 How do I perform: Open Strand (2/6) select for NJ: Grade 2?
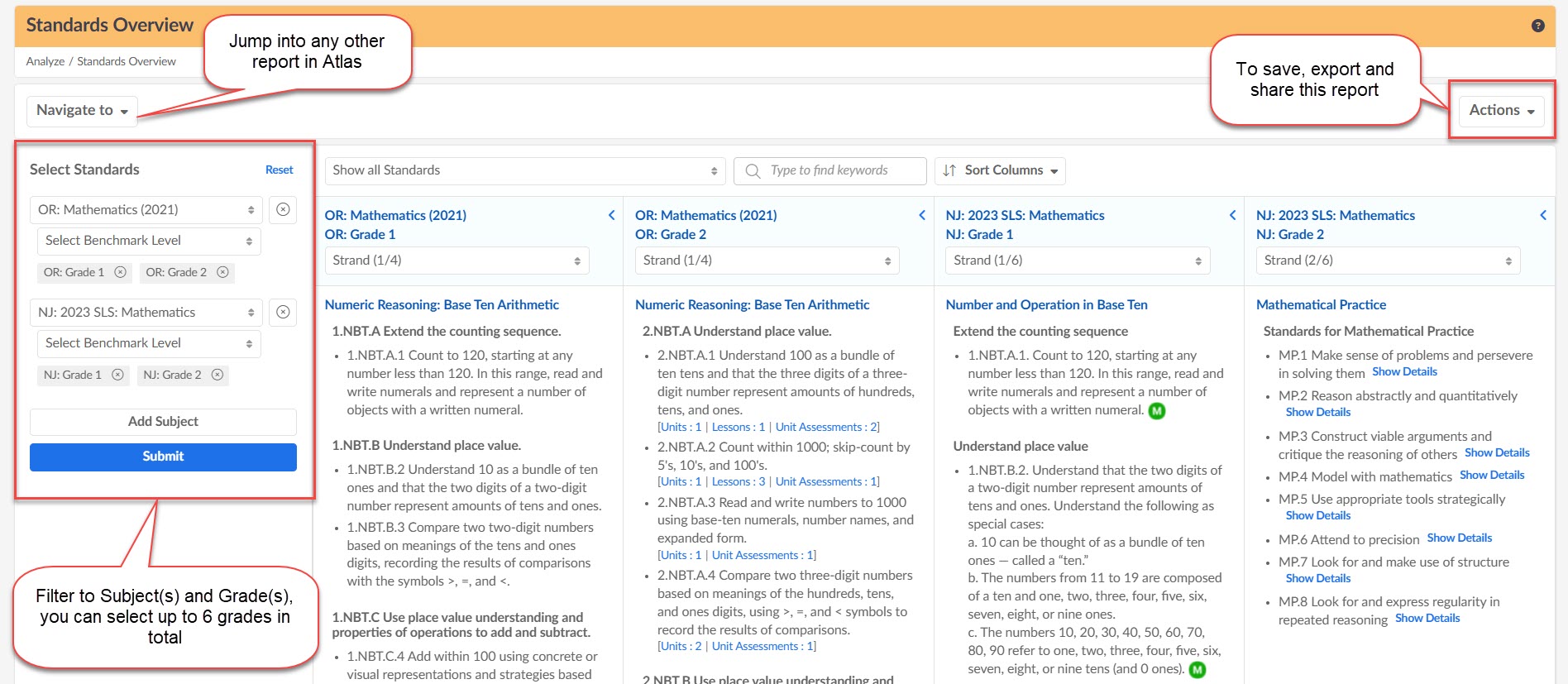click(1389, 261)
